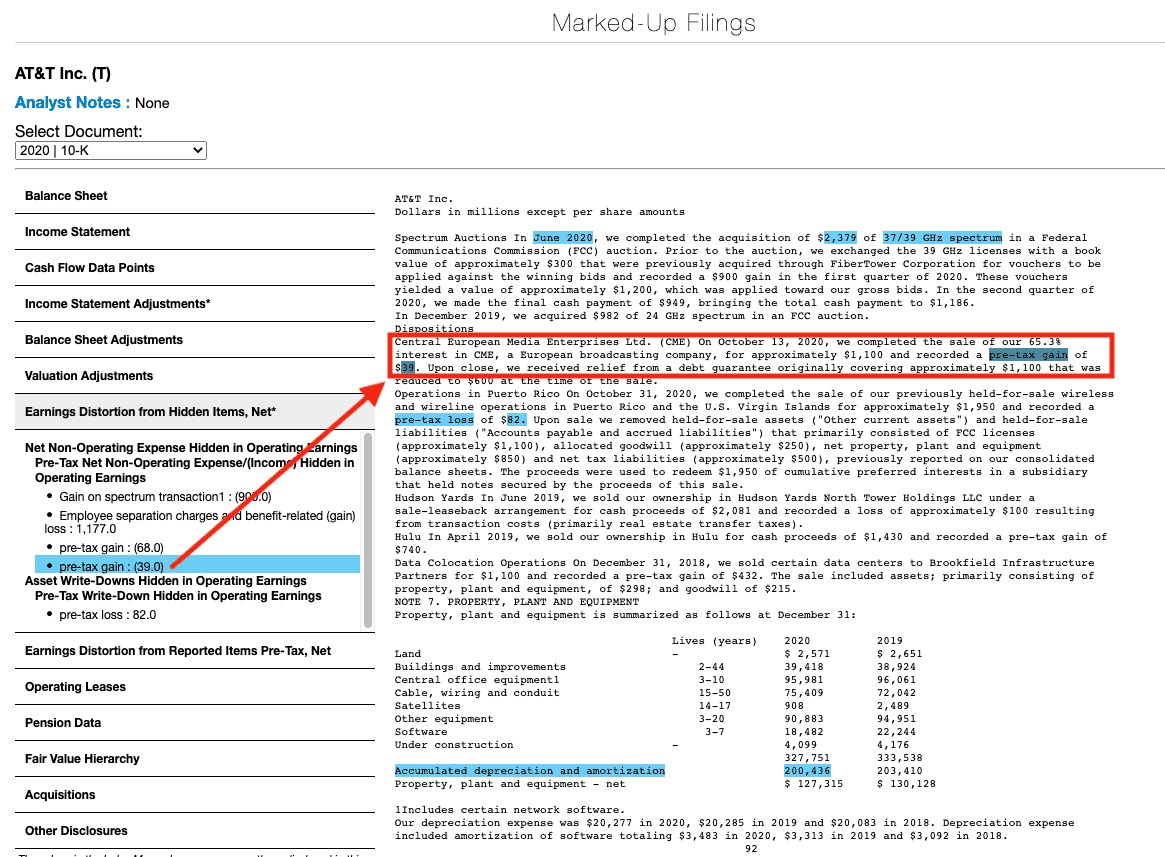Click 'Pre-Tax Write-Down Hidden in Operating Earnings' subheading

pyautogui.click(x=178, y=596)
